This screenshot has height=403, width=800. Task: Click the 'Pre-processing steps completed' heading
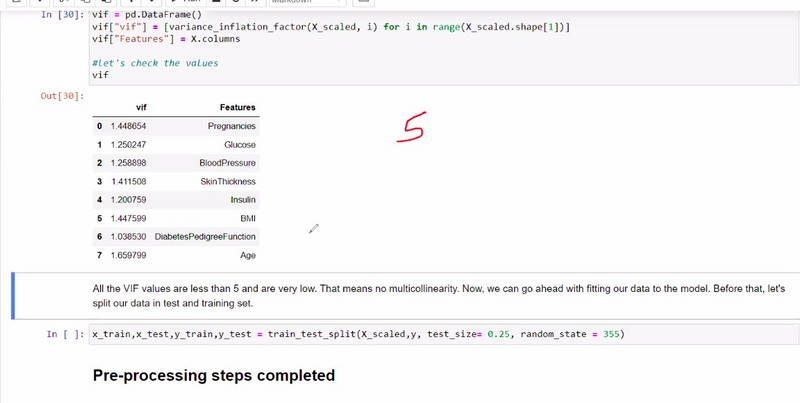click(213, 376)
